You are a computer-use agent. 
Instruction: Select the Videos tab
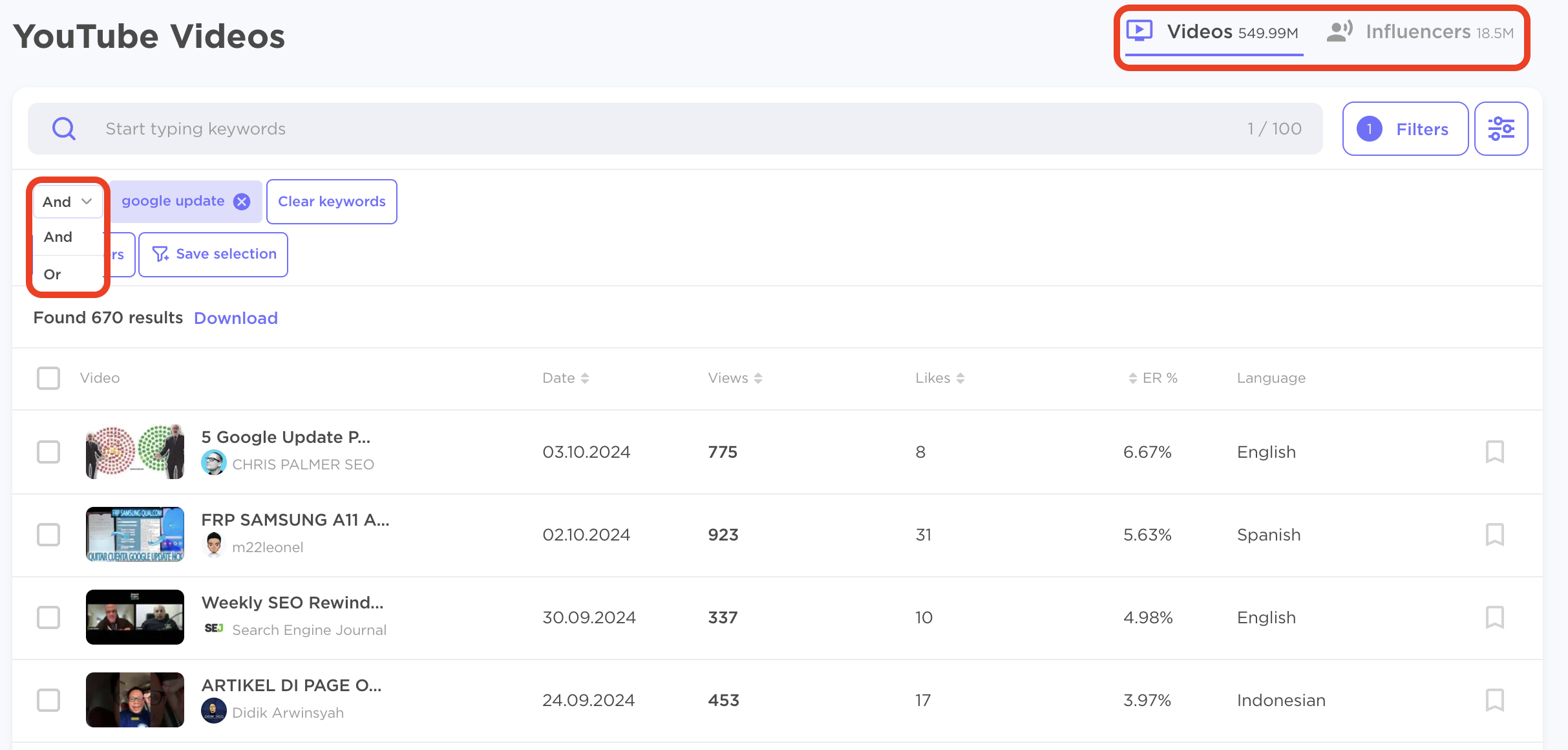1199,30
